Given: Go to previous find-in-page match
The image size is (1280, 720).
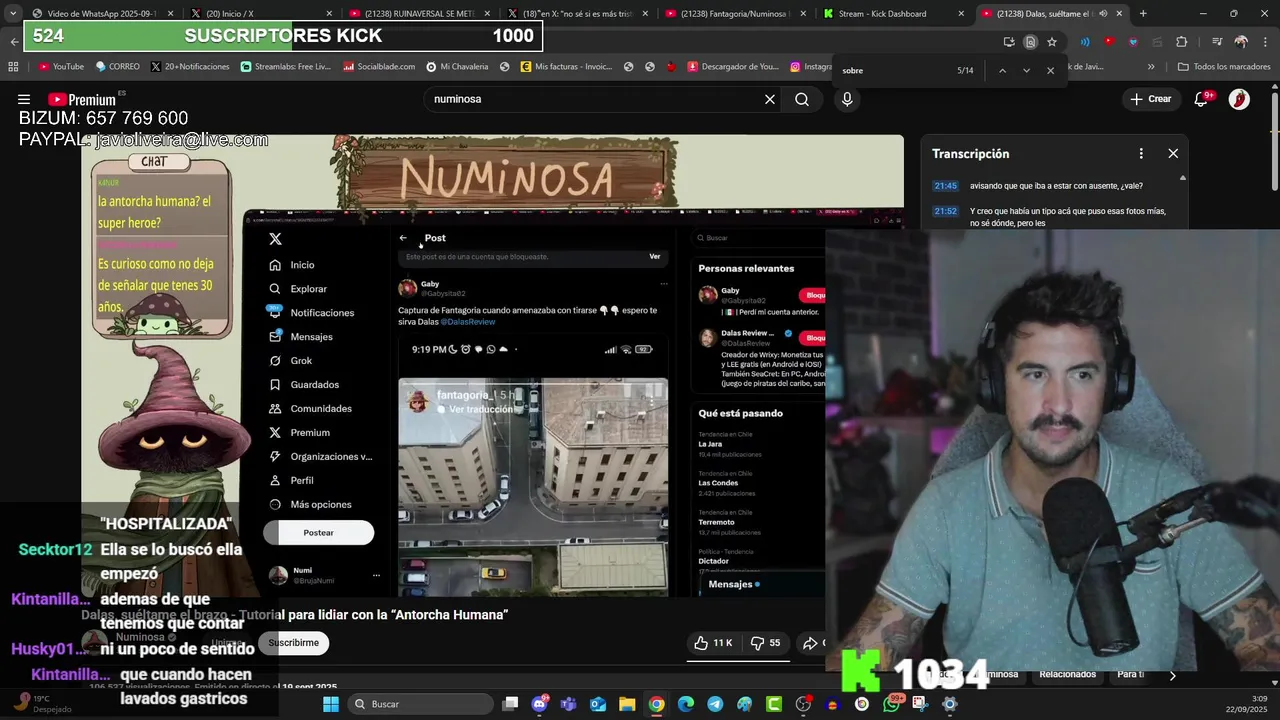Looking at the screenshot, I should (x=1002, y=70).
